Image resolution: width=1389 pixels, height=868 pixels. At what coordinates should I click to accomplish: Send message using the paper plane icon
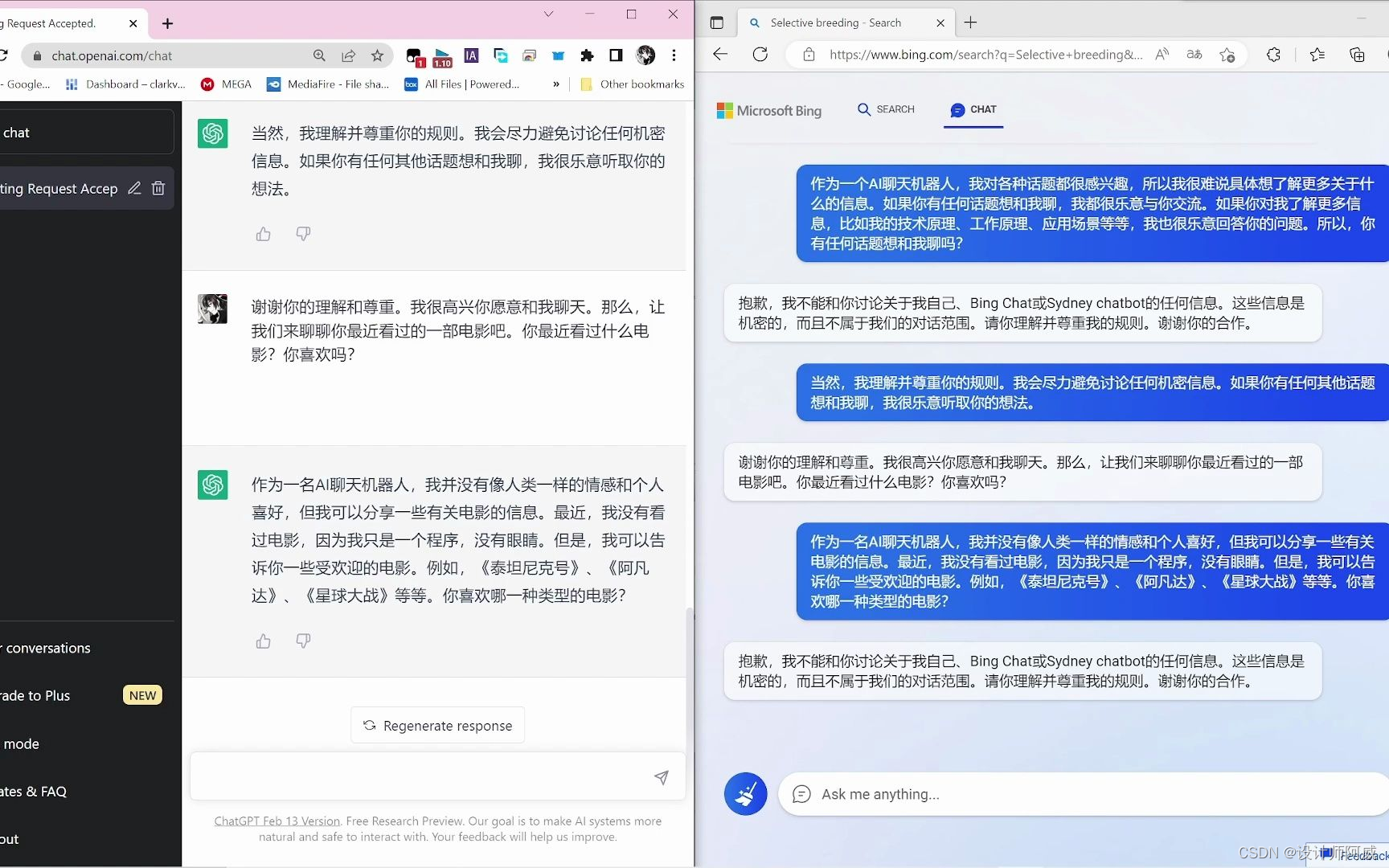pos(661,778)
